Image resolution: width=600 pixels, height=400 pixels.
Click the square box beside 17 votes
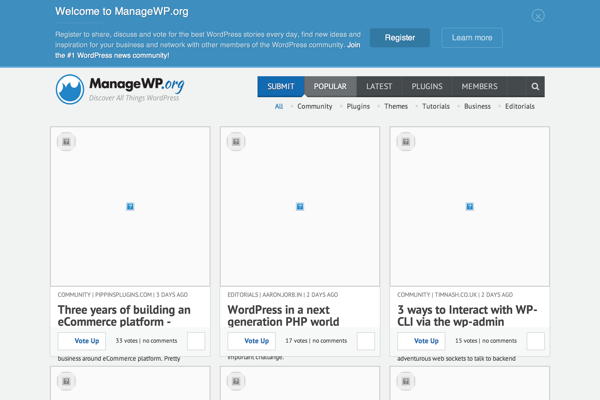366,341
